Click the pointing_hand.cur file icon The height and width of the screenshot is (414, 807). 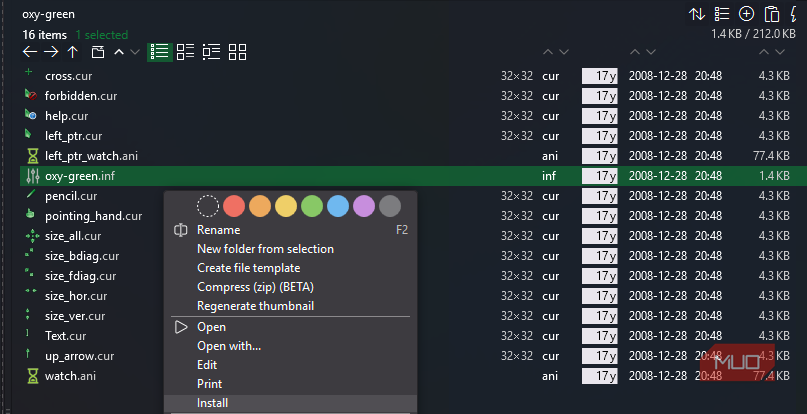pos(30,214)
